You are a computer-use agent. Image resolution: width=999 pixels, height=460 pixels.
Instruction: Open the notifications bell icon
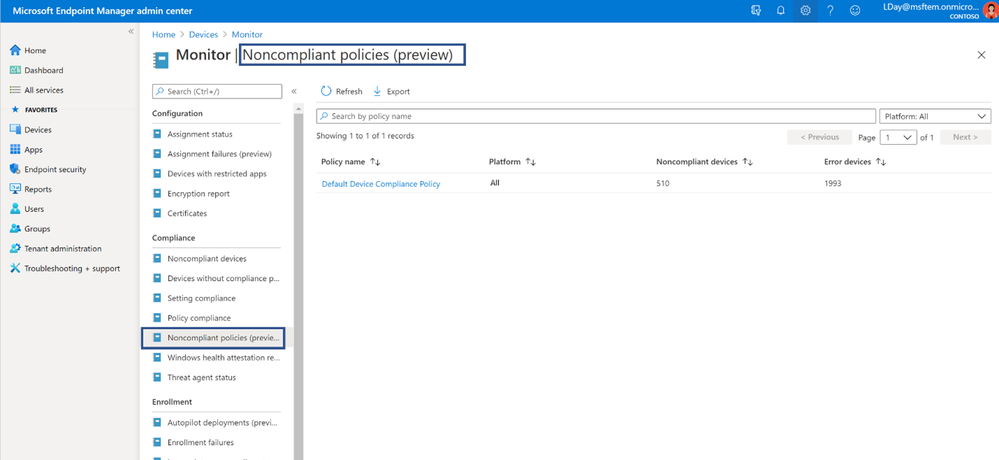[x=780, y=11]
